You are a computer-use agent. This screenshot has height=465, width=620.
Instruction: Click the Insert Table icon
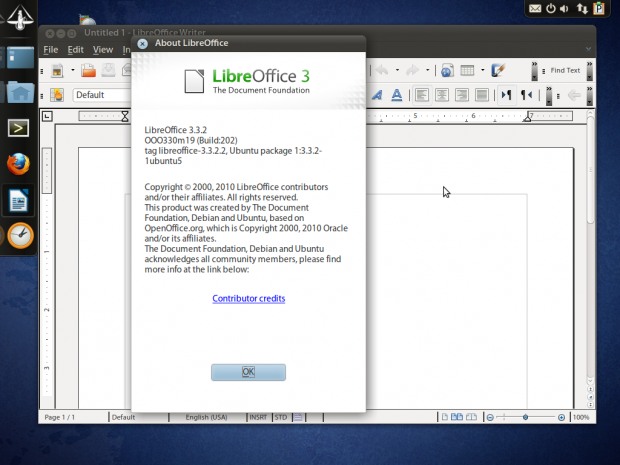[x=467, y=71]
